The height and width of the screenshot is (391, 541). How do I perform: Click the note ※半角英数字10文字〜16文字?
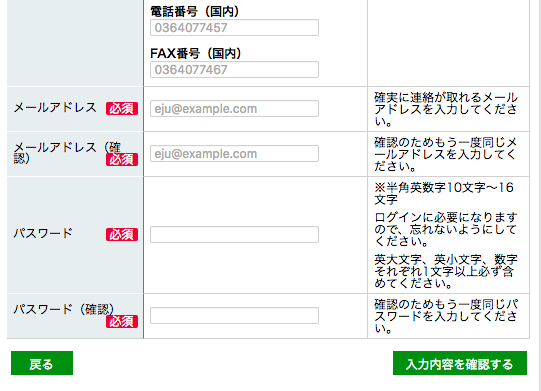pyautogui.click(x=444, y=194)
